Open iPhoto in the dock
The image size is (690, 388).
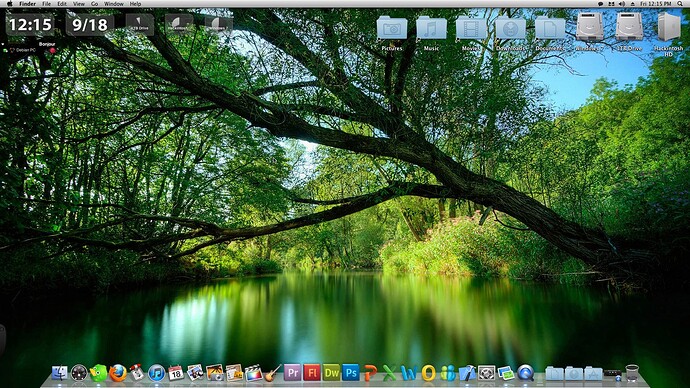coord(215,373)
